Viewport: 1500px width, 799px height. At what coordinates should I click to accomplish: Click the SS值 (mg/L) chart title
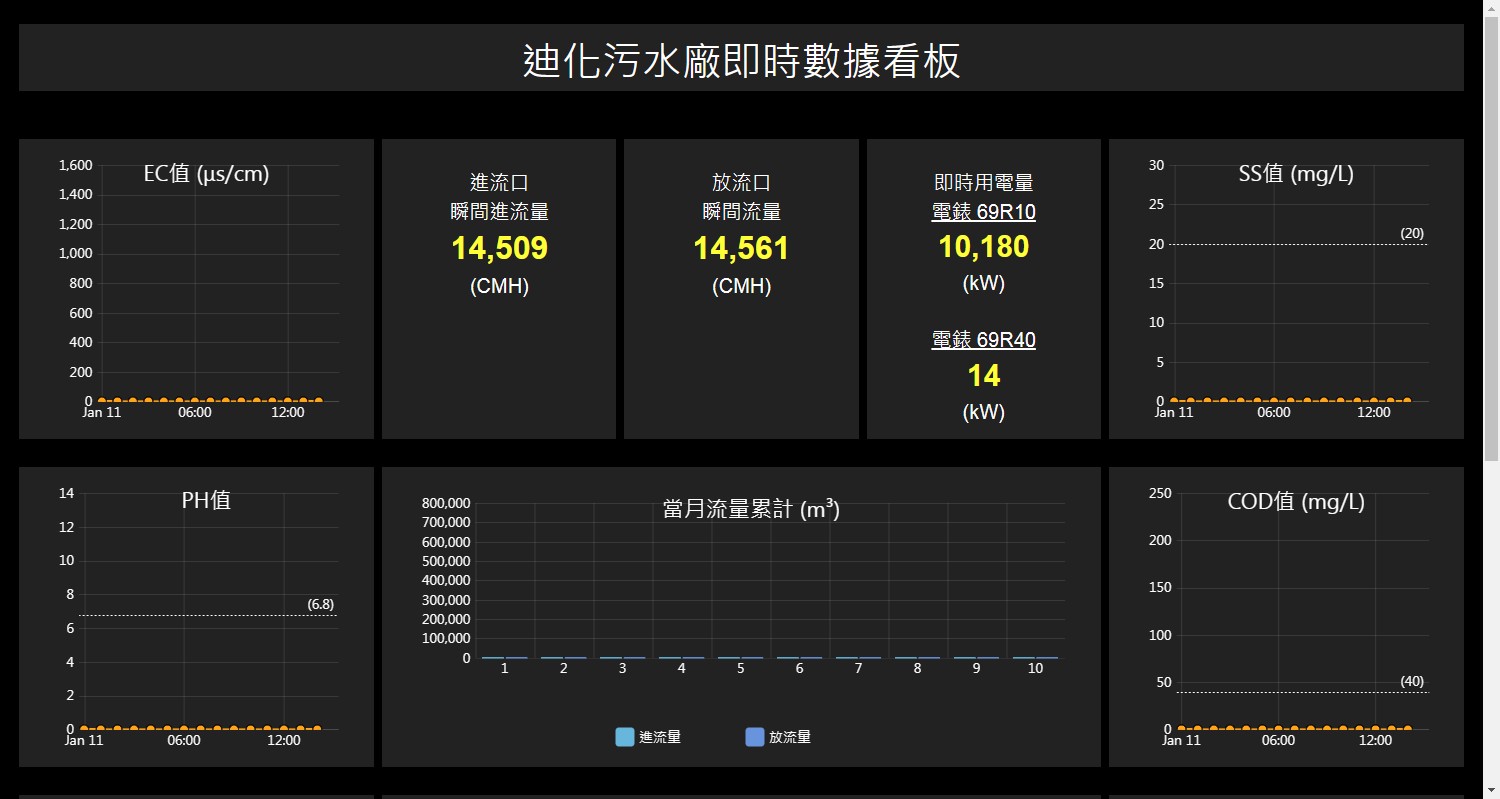coord(1296,174)
